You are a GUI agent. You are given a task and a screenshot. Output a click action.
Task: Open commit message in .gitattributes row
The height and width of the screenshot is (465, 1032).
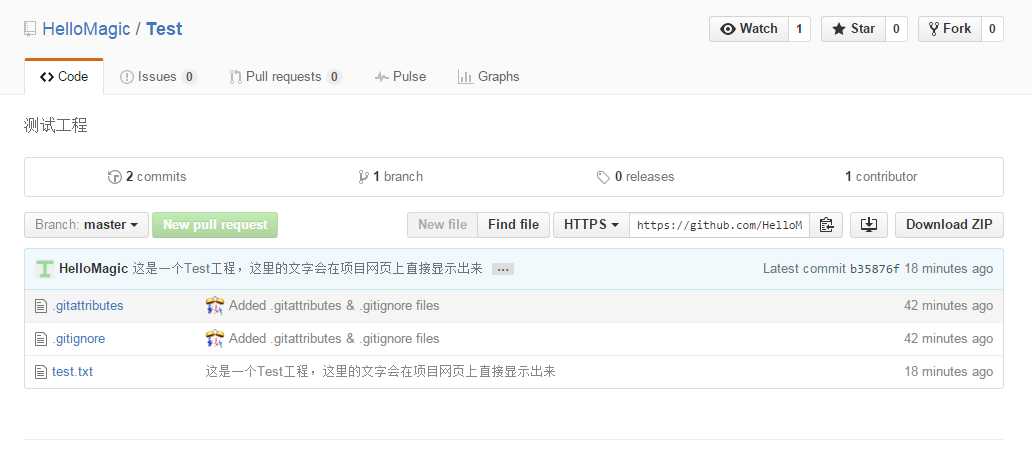pos(334,306)
